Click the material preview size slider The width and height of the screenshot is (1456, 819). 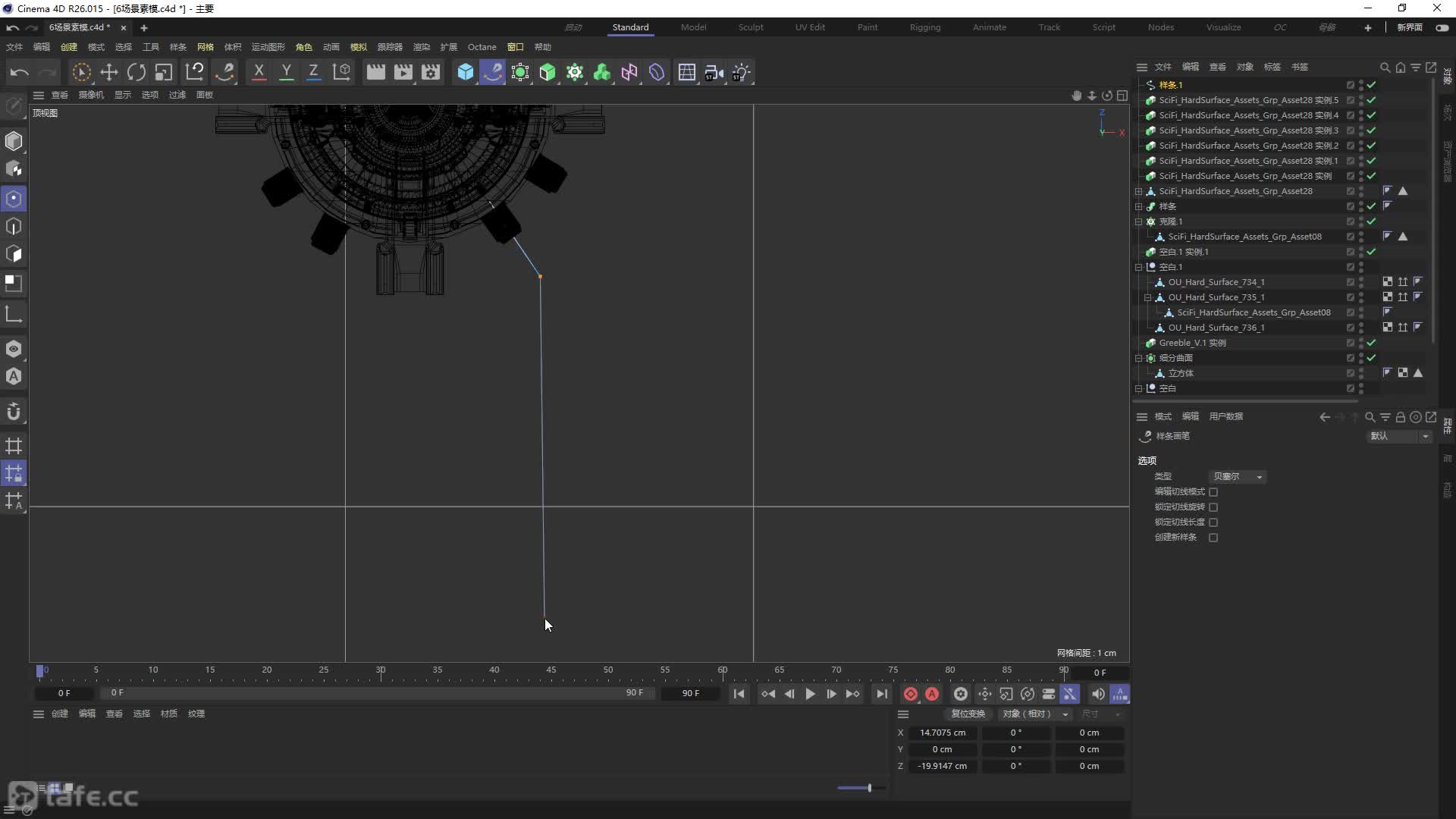[x=861, y=788]
